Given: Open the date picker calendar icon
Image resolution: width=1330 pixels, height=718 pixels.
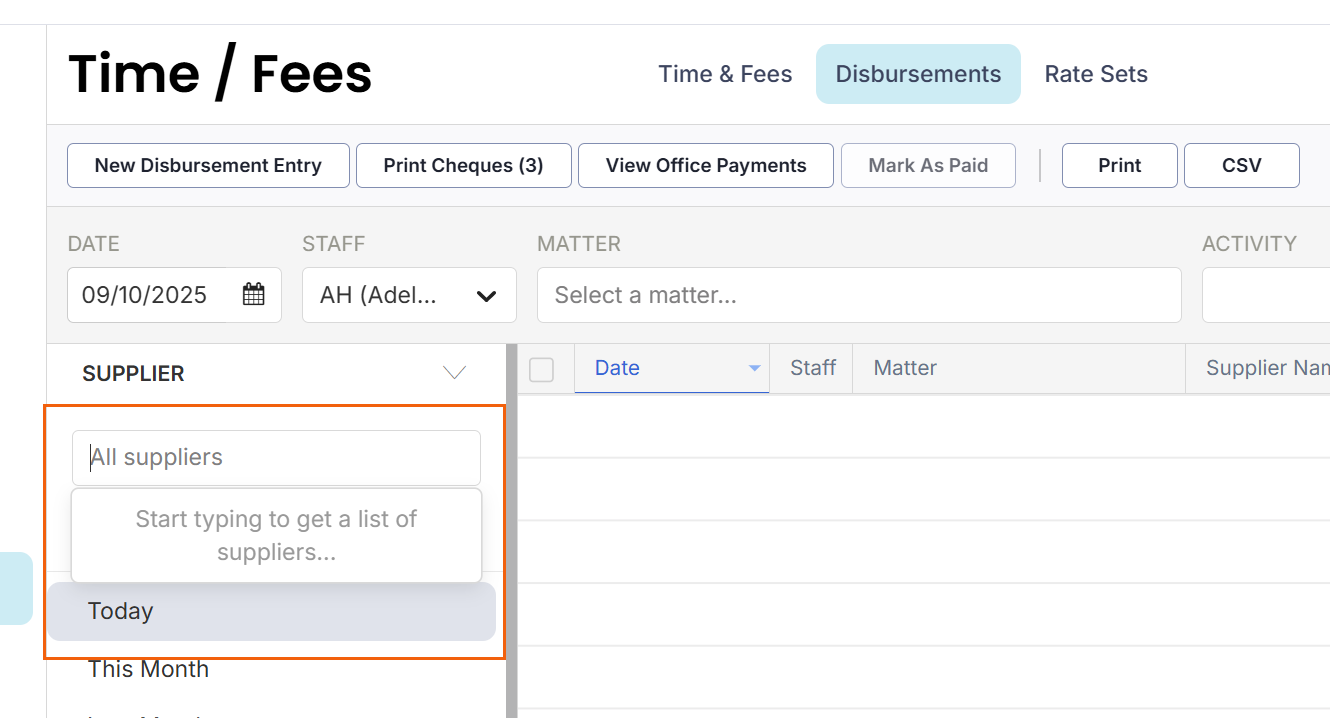Looking at the screenshot, I should pos(254,295).
